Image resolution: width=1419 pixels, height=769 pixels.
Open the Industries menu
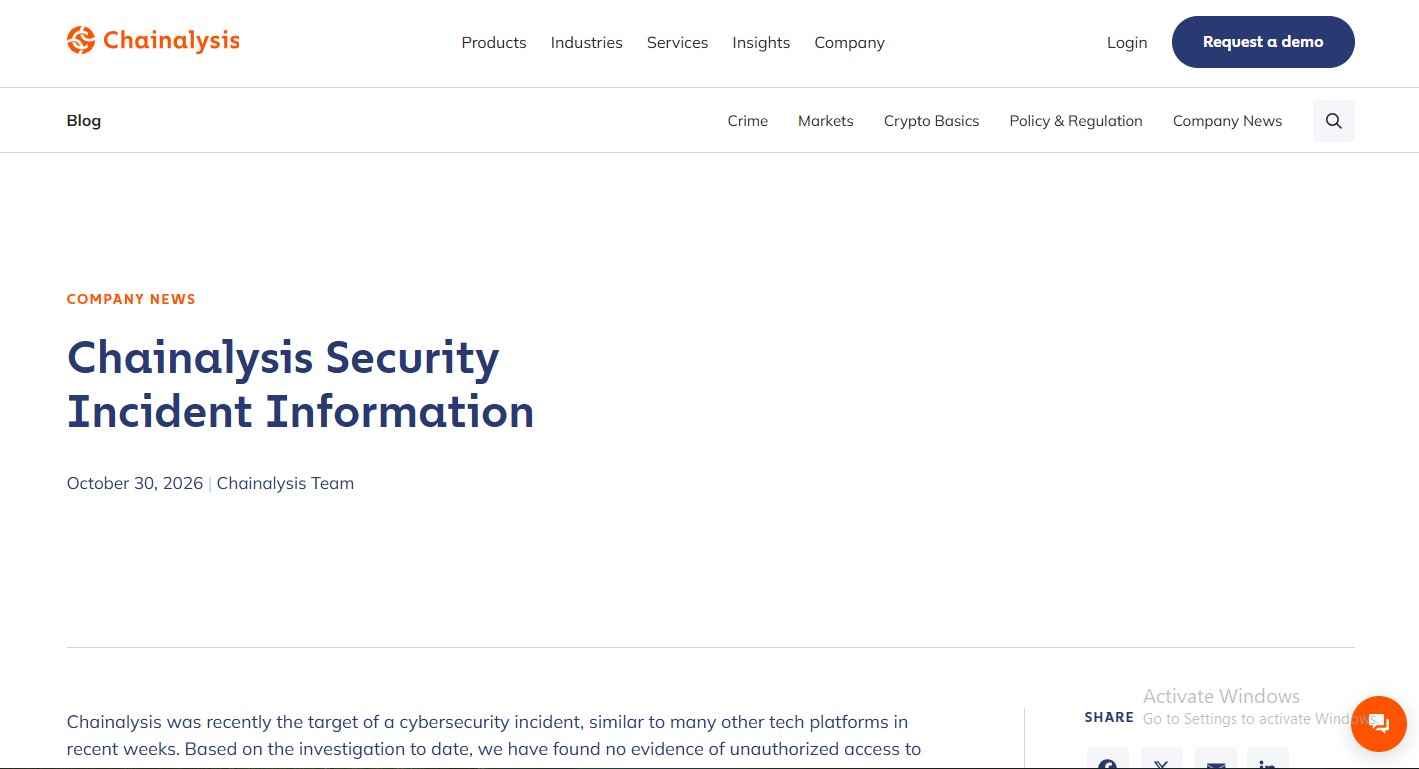[x=587, y=42]
